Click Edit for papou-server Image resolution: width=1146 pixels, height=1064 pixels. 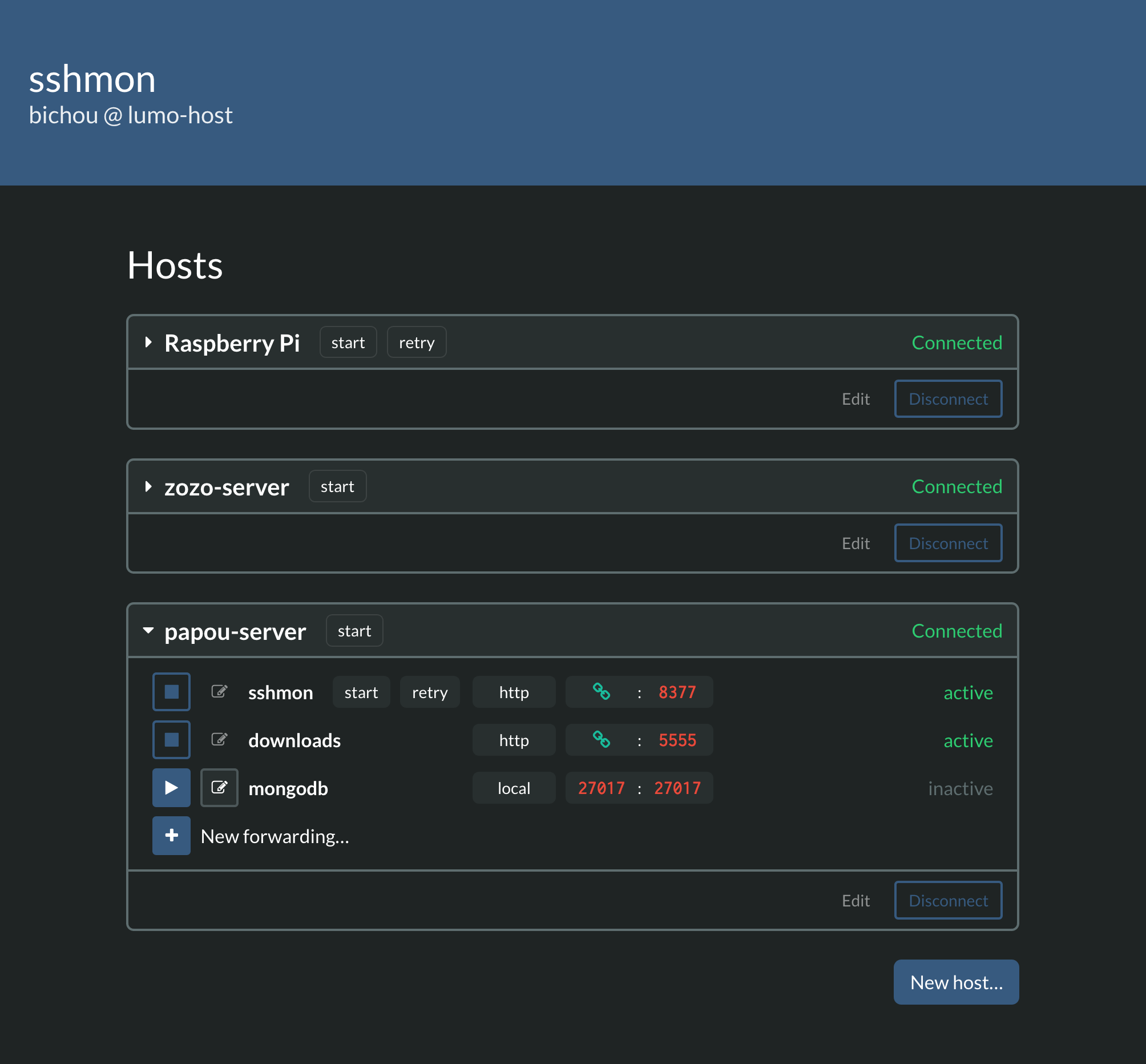pyautogui.click(x=856, y=901)
